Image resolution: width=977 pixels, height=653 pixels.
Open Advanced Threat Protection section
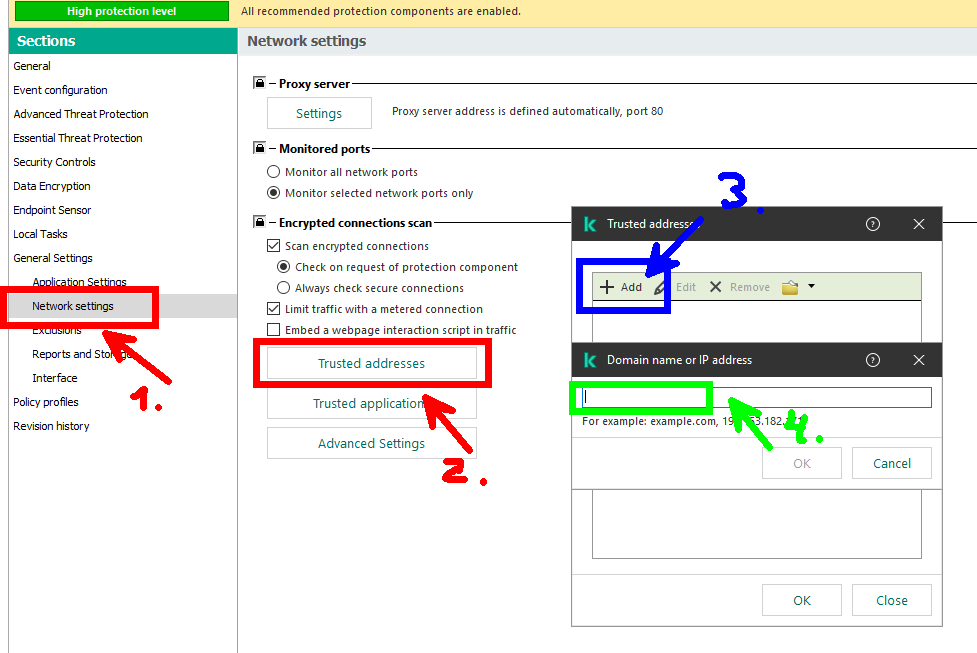(x=81, y=114)
